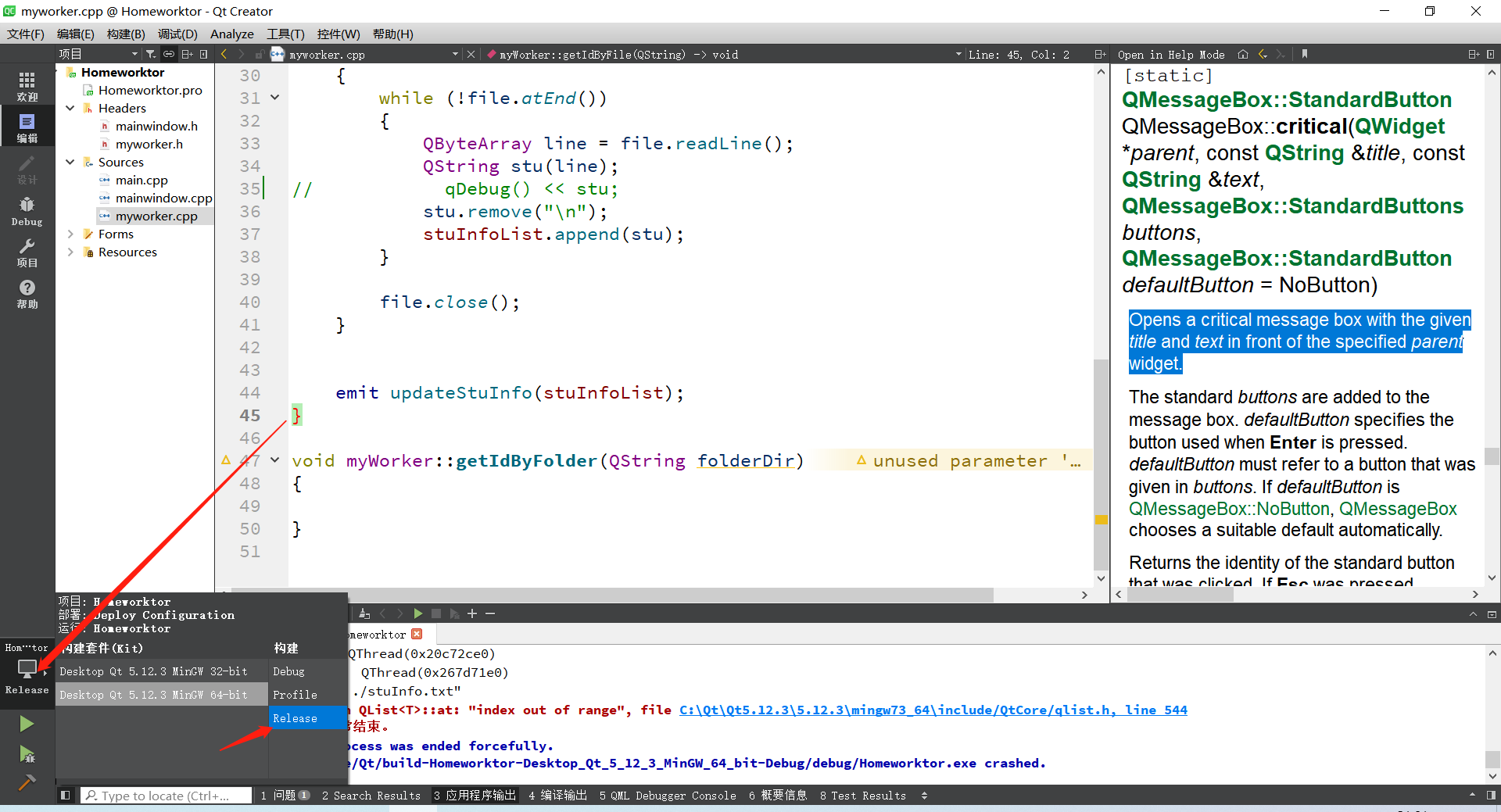The width and height of the screenshot is (1501, 812).
Task: Show the 问题 issues pane
Action: pos(285,795)
